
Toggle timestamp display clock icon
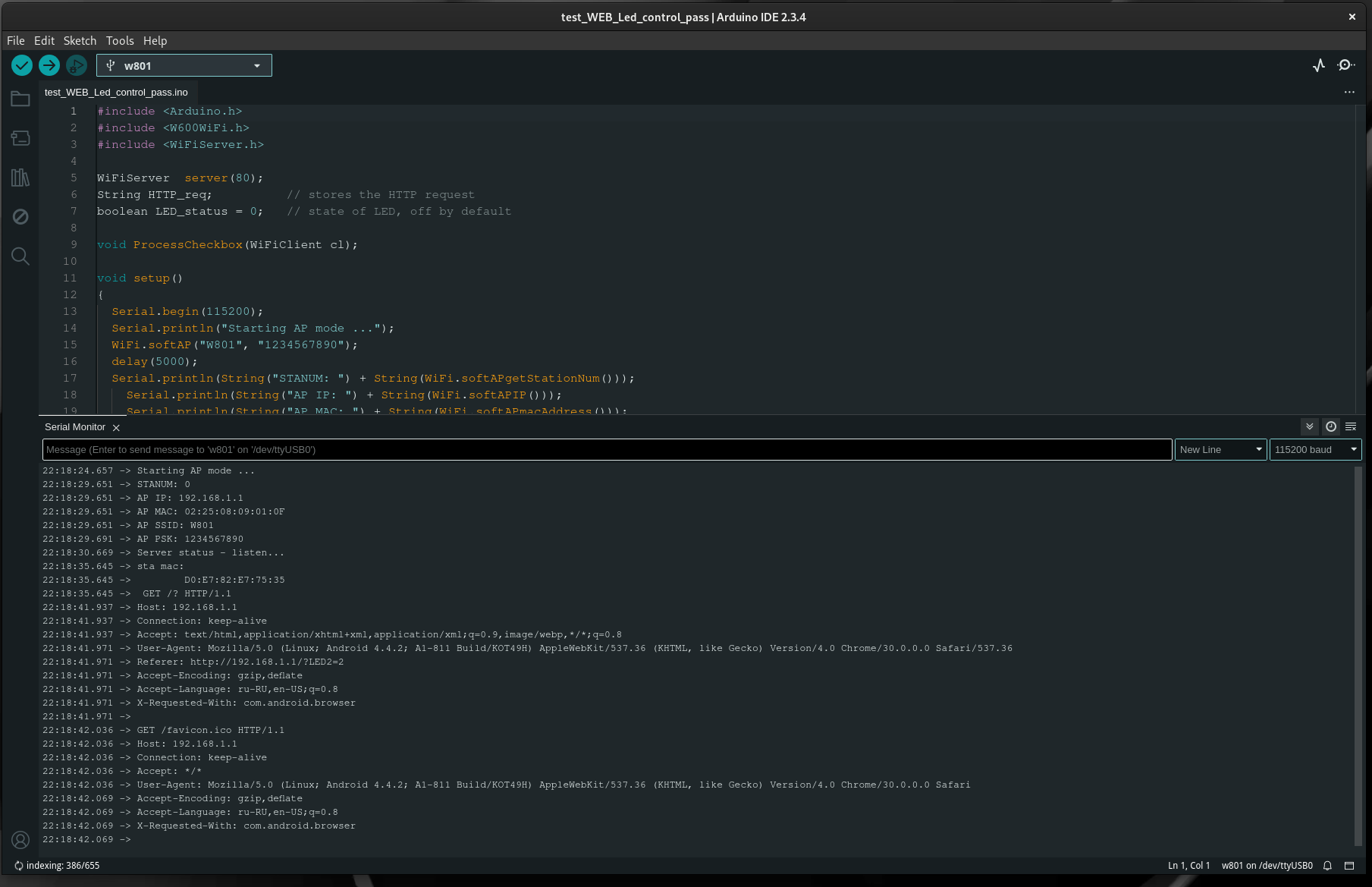coord(1331,427)
